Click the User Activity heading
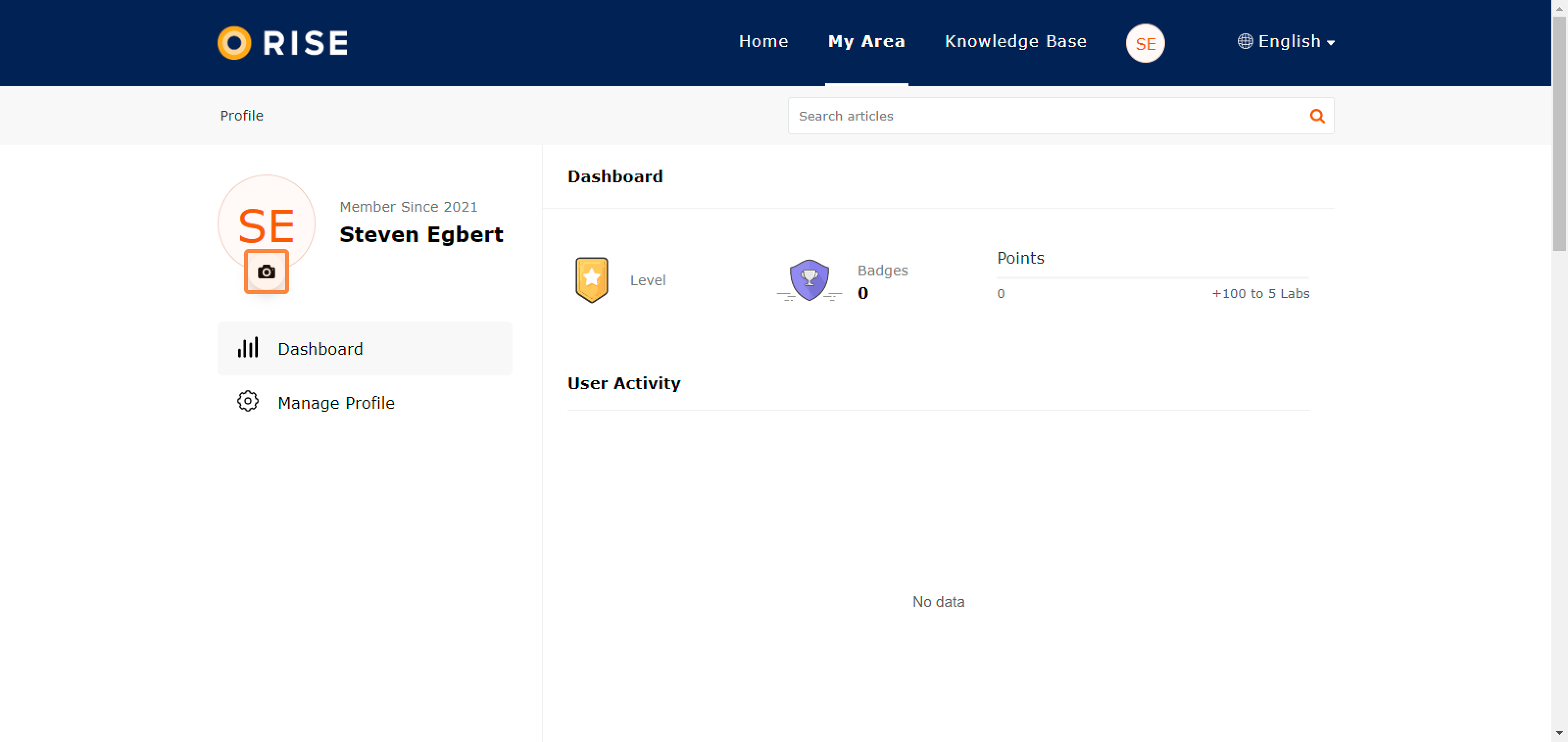Image resolution: width=1568 pixels, height=742 pixels. point(624,383)
